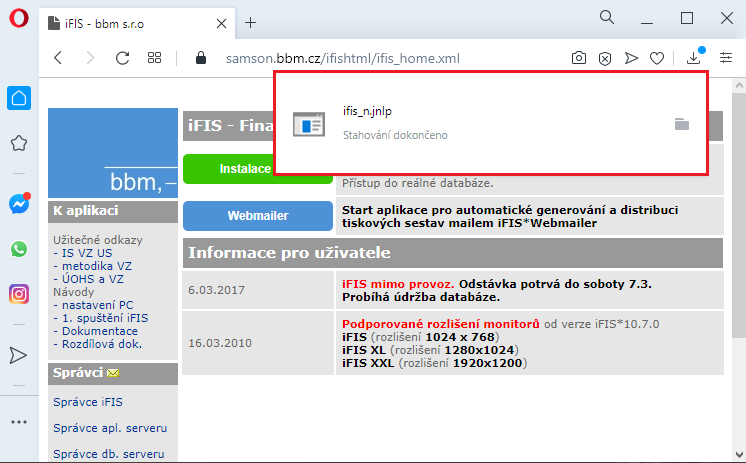Open a new tab with plus button
The image size is (746, 463).
tap(250, 22)
